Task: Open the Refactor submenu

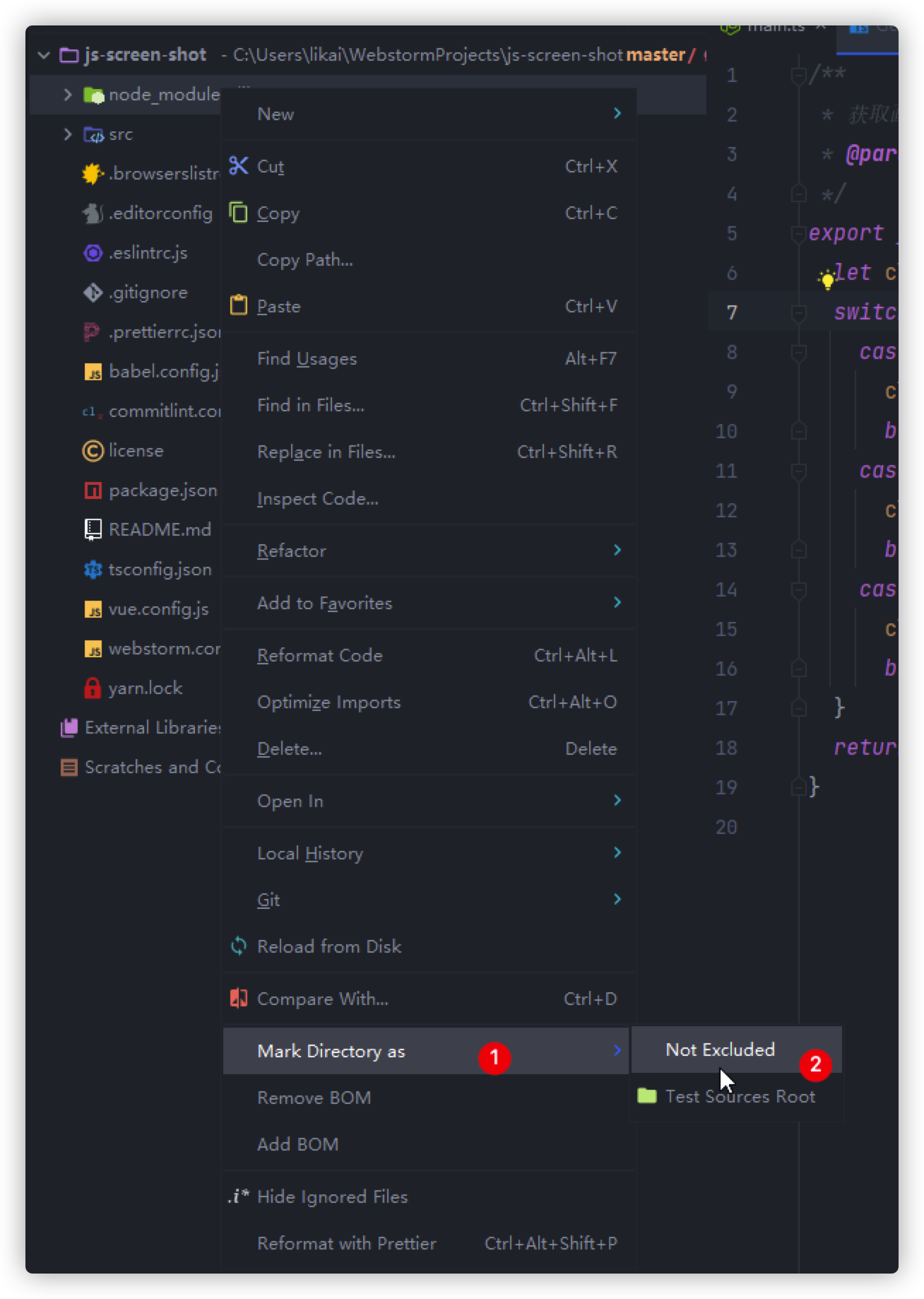Action: point(429,551)
